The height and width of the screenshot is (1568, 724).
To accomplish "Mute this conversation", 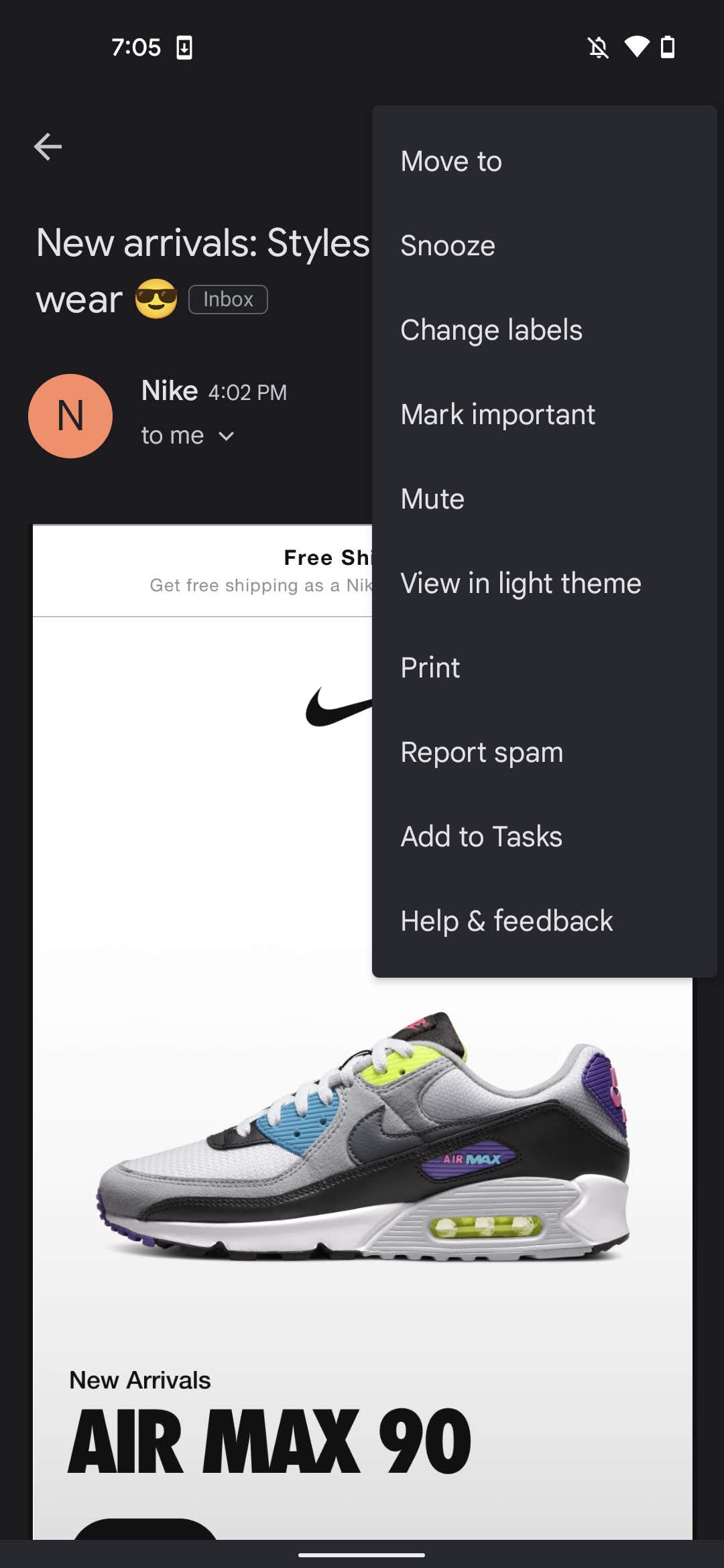I will coord(544,499).
